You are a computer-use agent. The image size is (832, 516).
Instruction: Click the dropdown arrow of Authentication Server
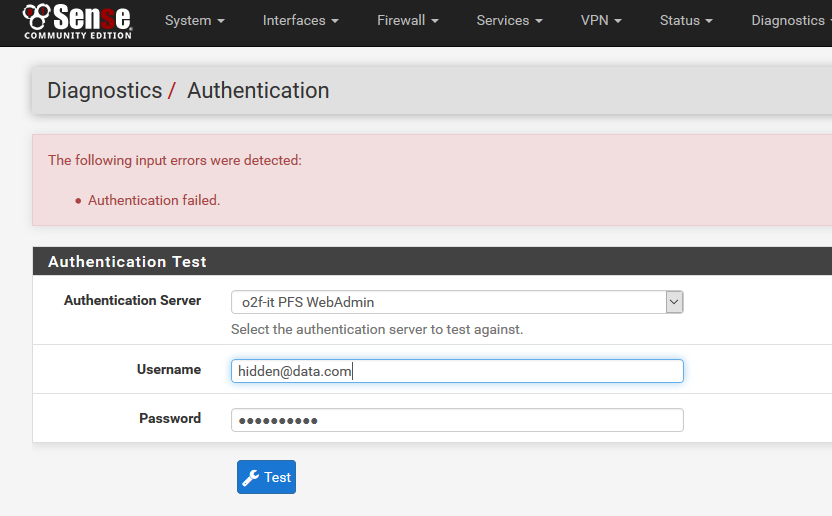(x=674, y=302)
